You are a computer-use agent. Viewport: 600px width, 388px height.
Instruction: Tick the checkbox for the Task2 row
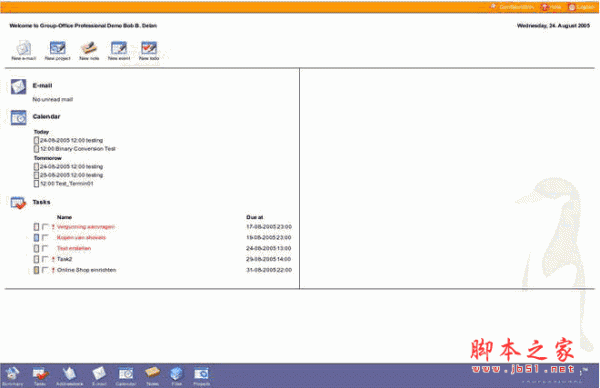click(x=45, y=259)
